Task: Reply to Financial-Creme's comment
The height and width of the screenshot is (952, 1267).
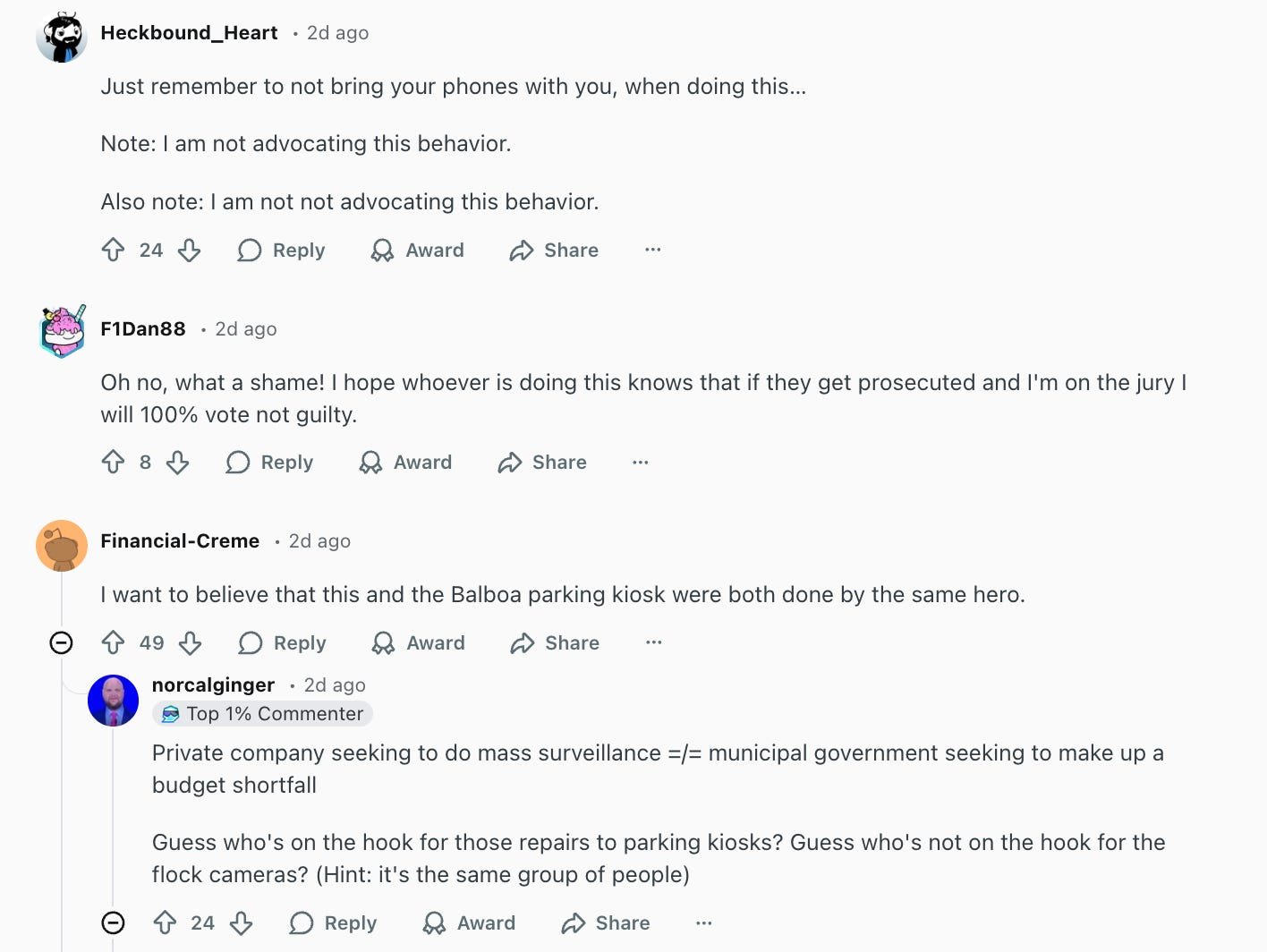Action: [283, 642]
